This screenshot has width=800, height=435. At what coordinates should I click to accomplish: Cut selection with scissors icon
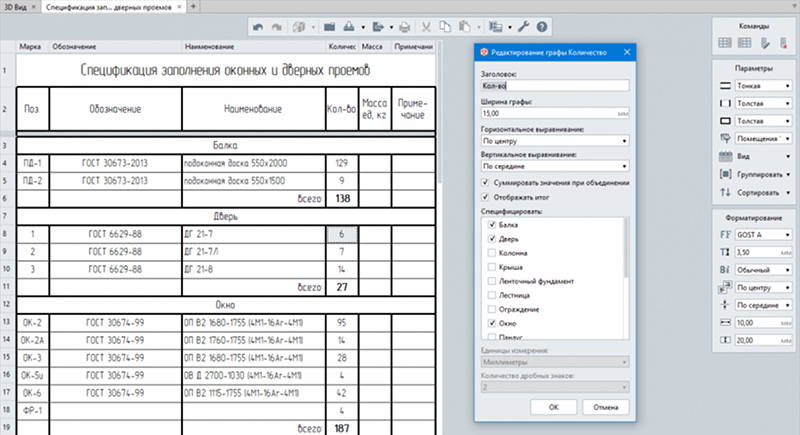pos(426,27)
